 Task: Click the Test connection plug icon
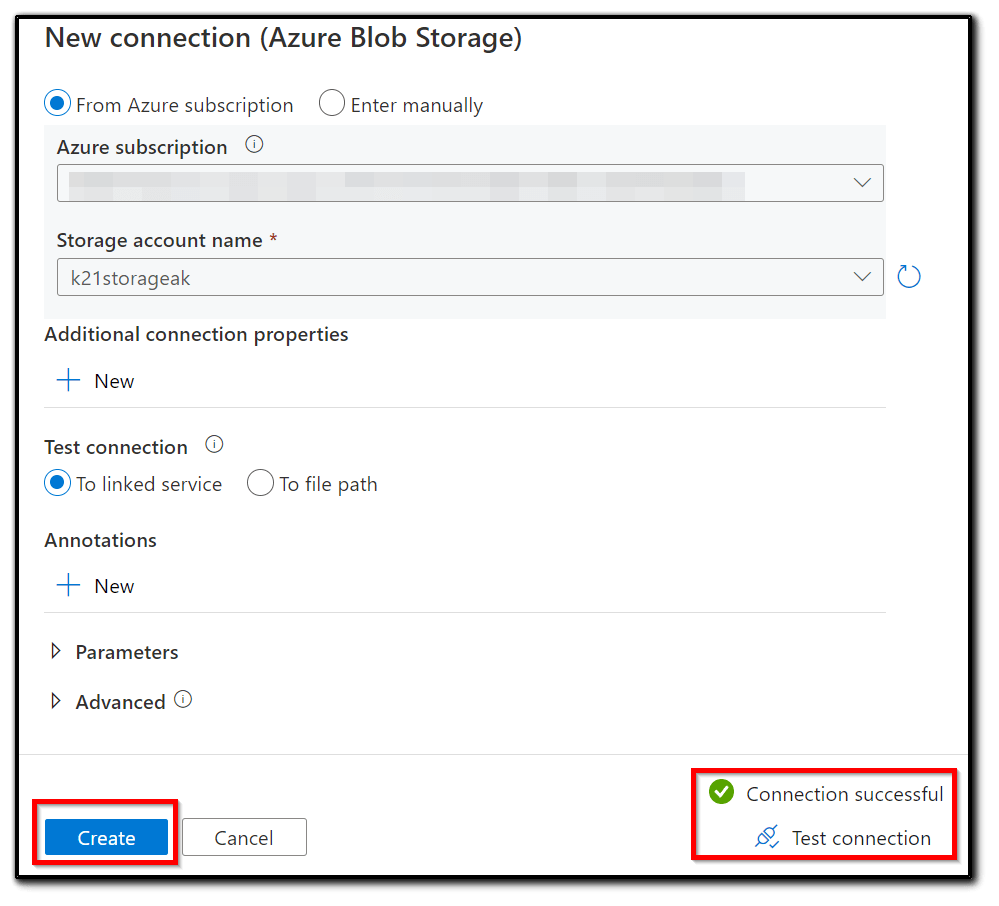(767, 838)
